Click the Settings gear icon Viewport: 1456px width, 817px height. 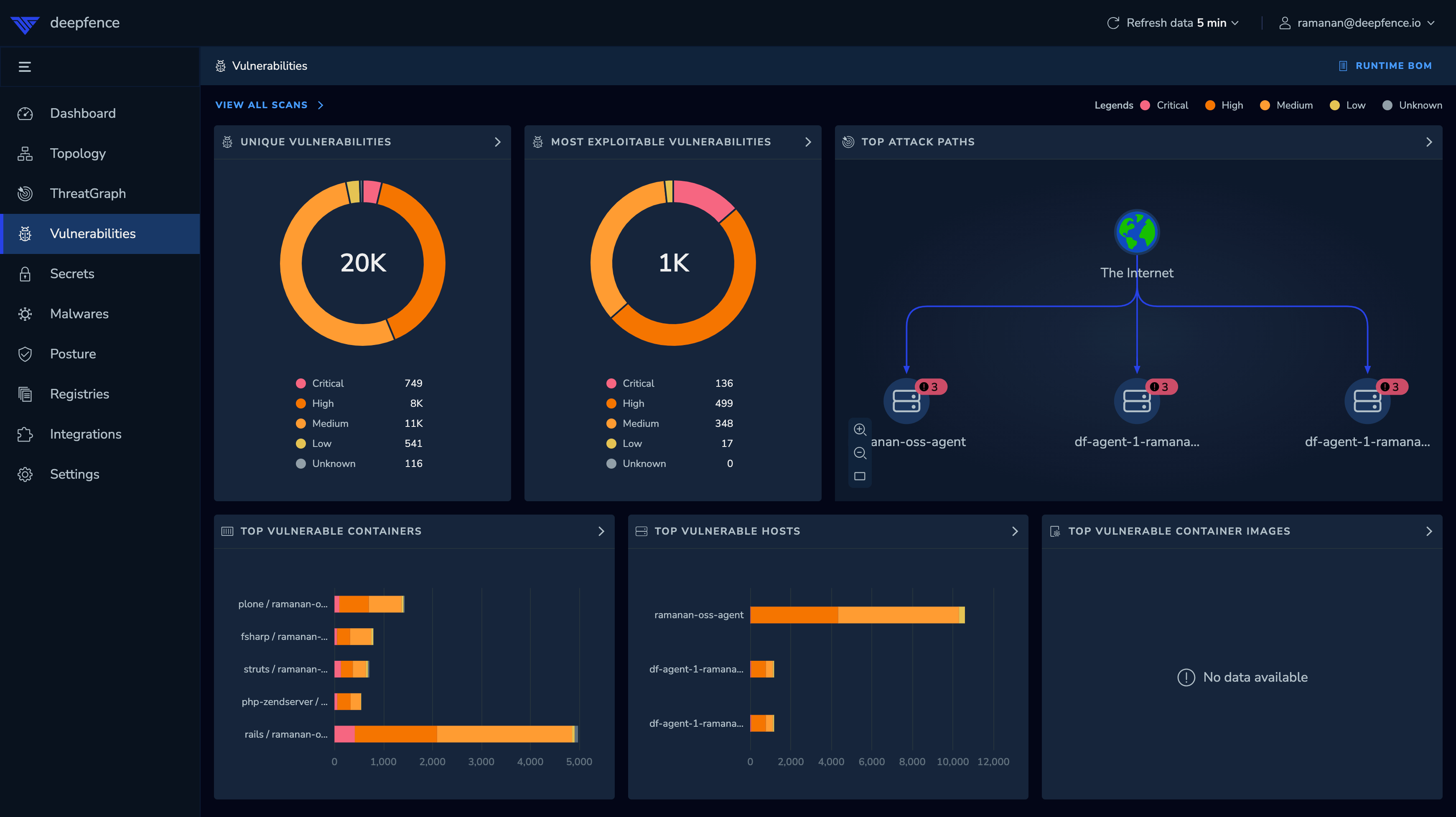point(25,474)
